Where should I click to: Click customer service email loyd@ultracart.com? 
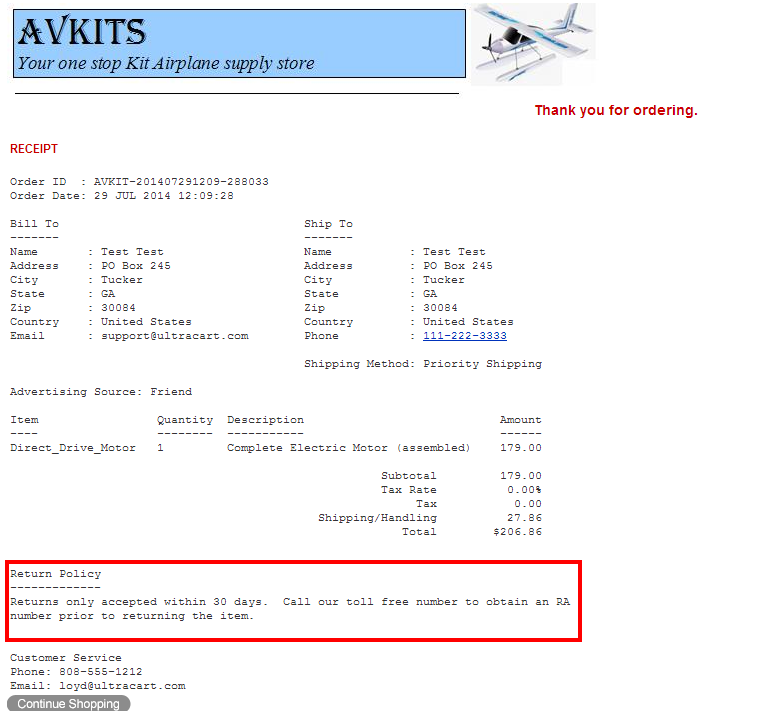[122, 686]
